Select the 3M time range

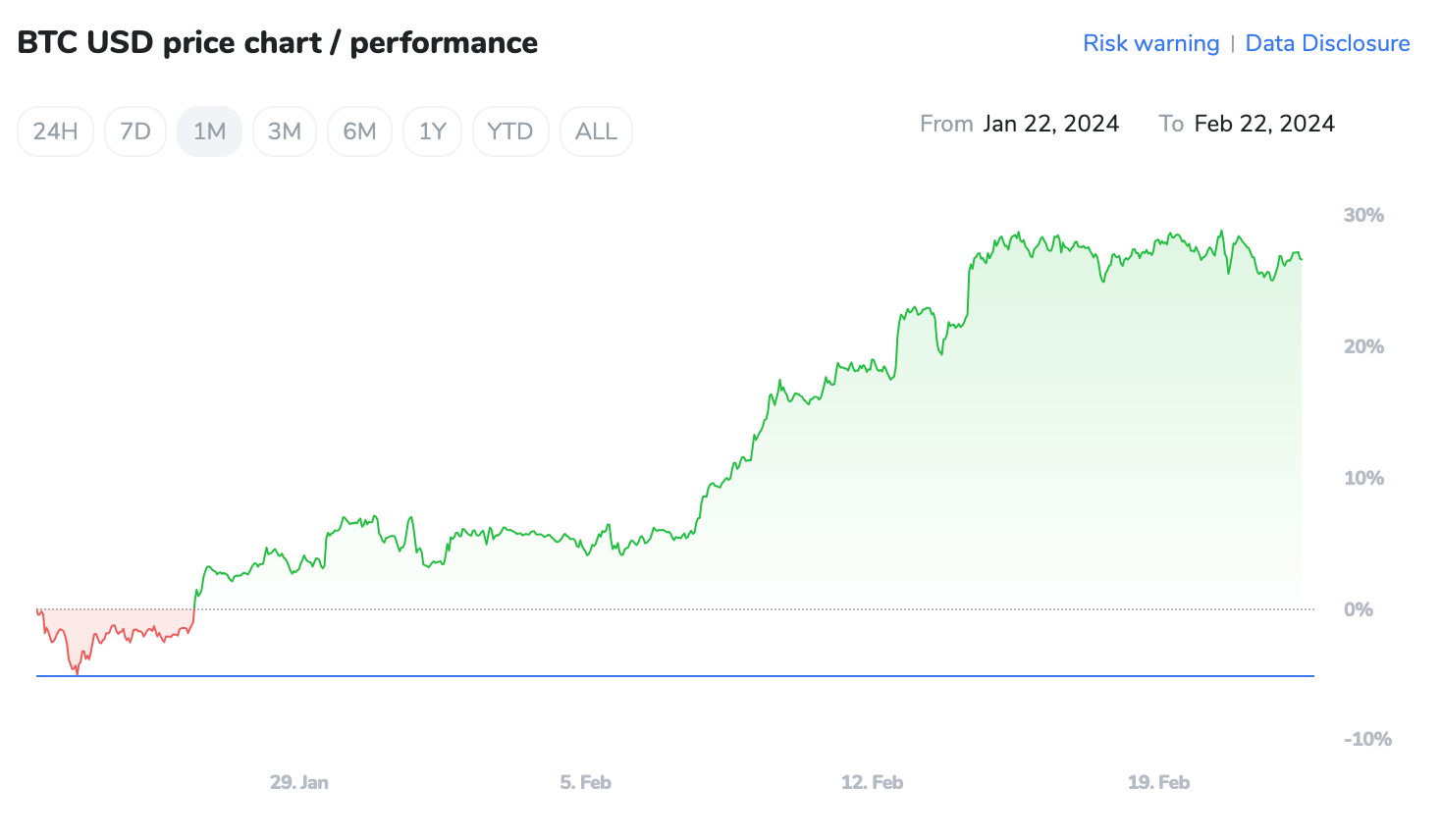[x=285, y=131]
